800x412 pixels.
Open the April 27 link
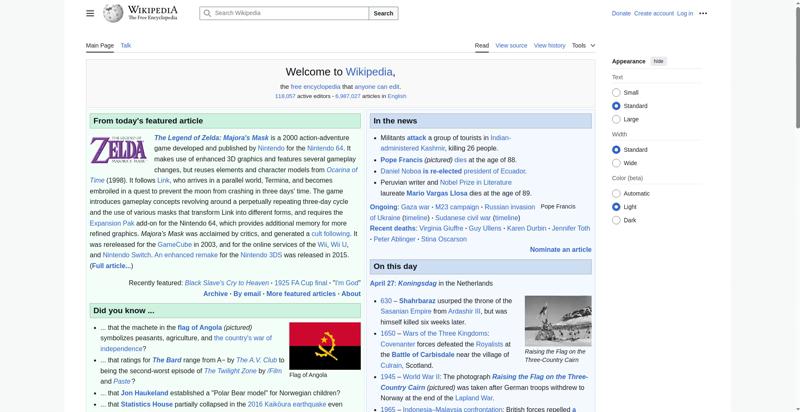(x=382, y=283)
